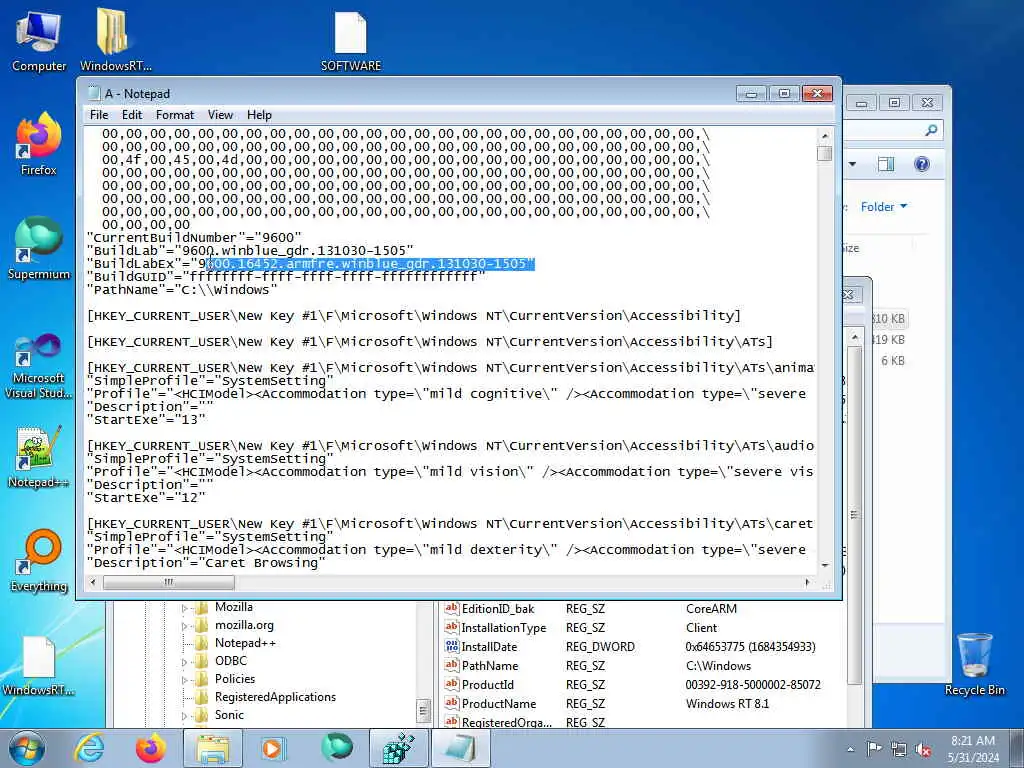Select the Recycle Bin icon
Image resolution: width=1024 pixels, height=768 pixels.
pyautogui.click(x=974, y=665)
